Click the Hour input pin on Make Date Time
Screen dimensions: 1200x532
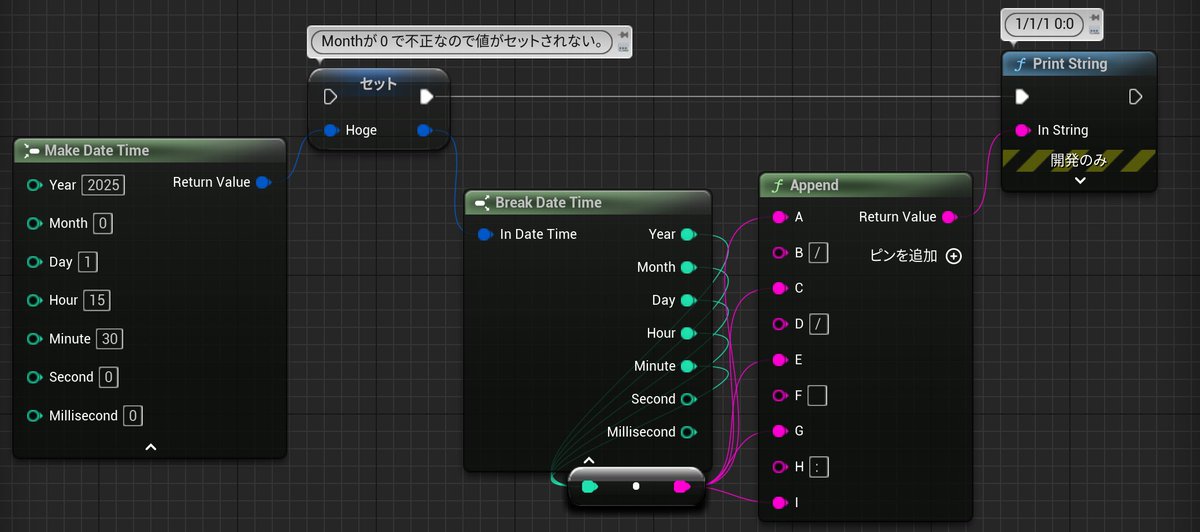coord(34,300)
